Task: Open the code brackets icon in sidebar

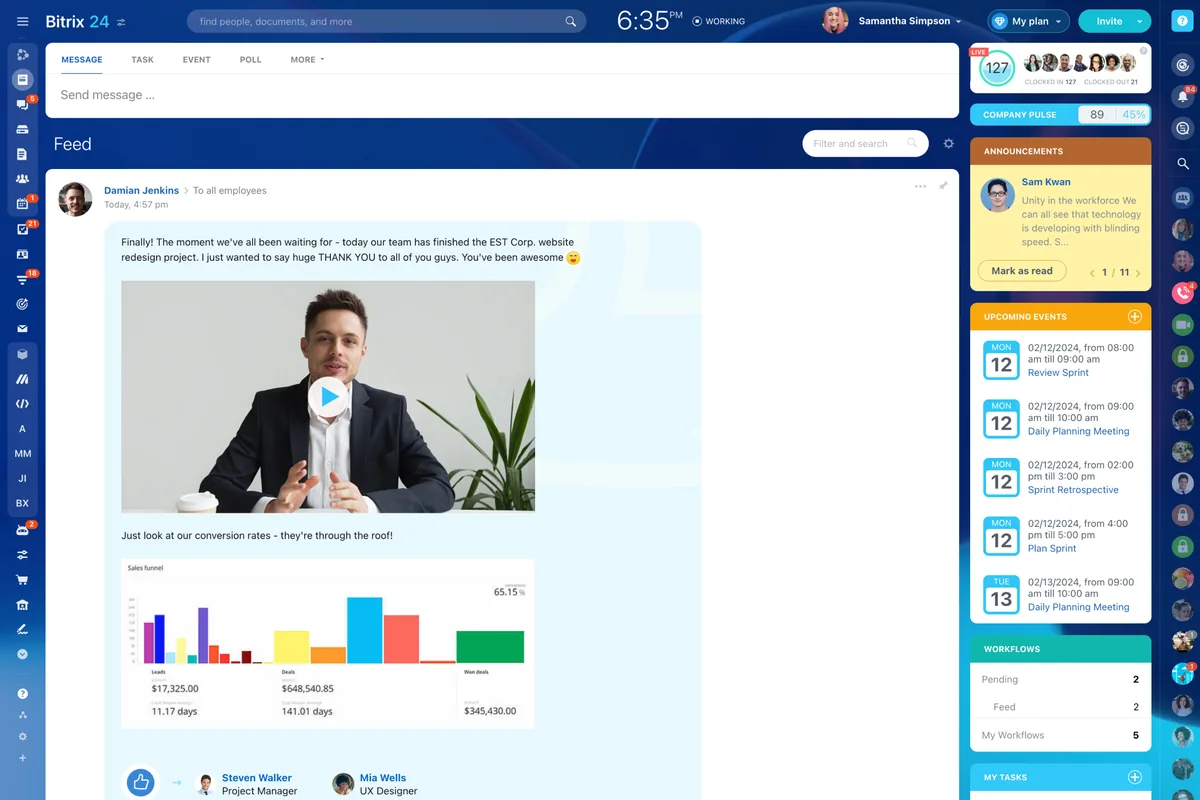Action: 22,404
